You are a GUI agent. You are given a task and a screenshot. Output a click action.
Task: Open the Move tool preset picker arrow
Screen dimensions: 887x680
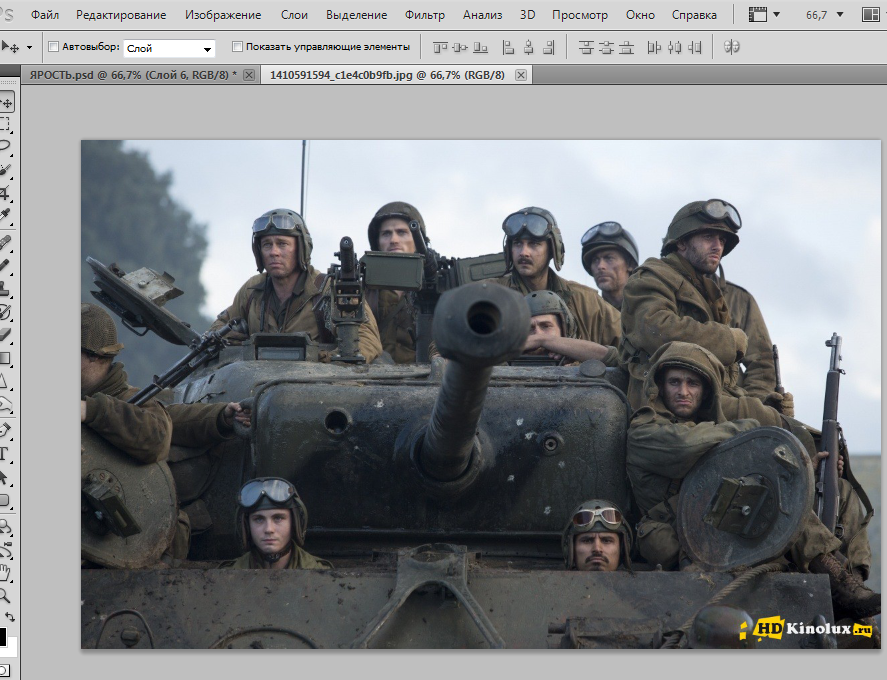point(29,48)
